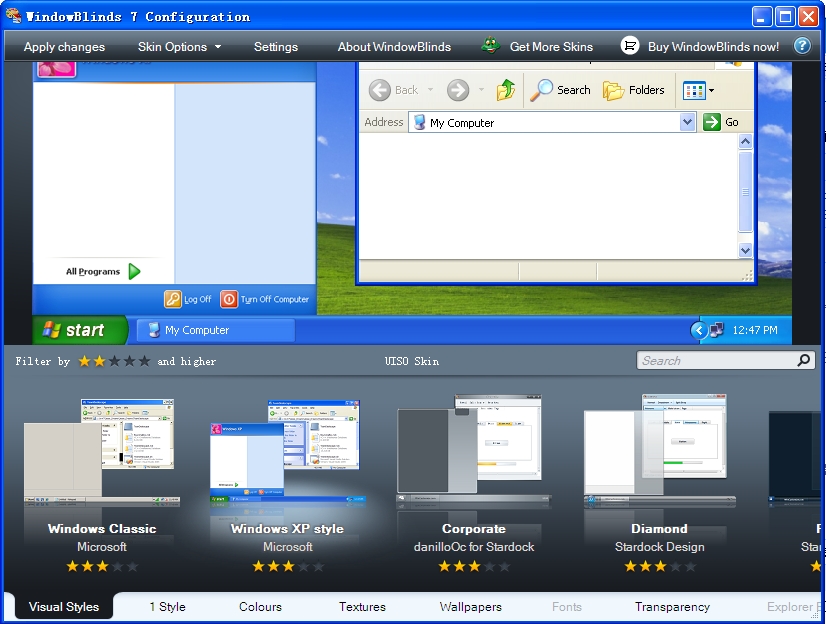Switch to the Wallpapers tab

click(x=470, y=607)
